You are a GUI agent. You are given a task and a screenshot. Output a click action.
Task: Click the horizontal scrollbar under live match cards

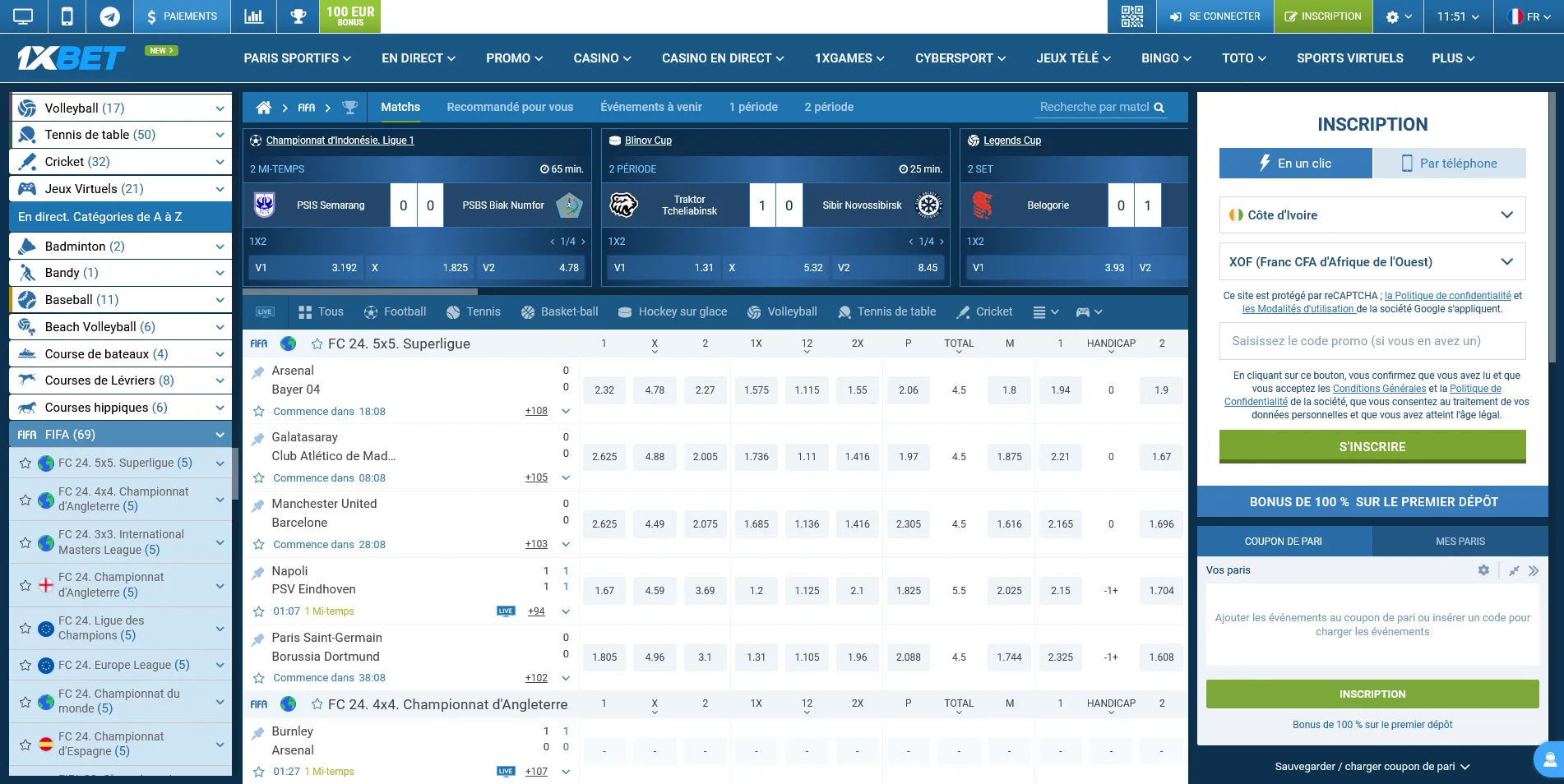pos(360,292)
